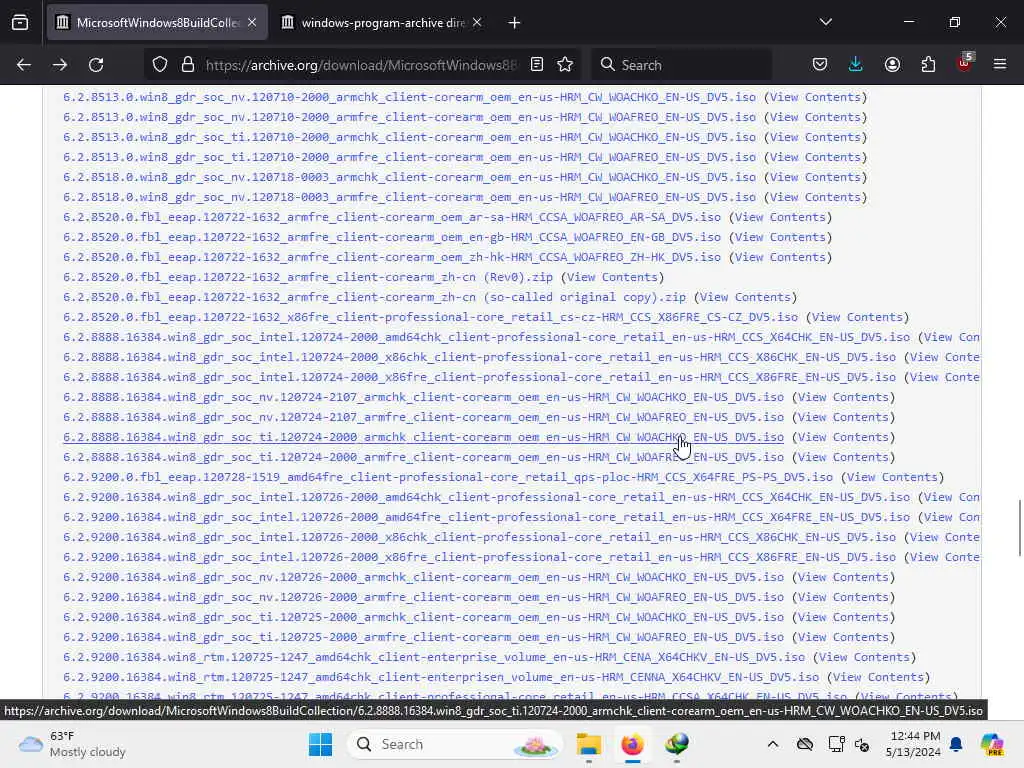Focus the archive.org address bar
This screenshot has width=1024, height=768.
(x=361, y=65)
